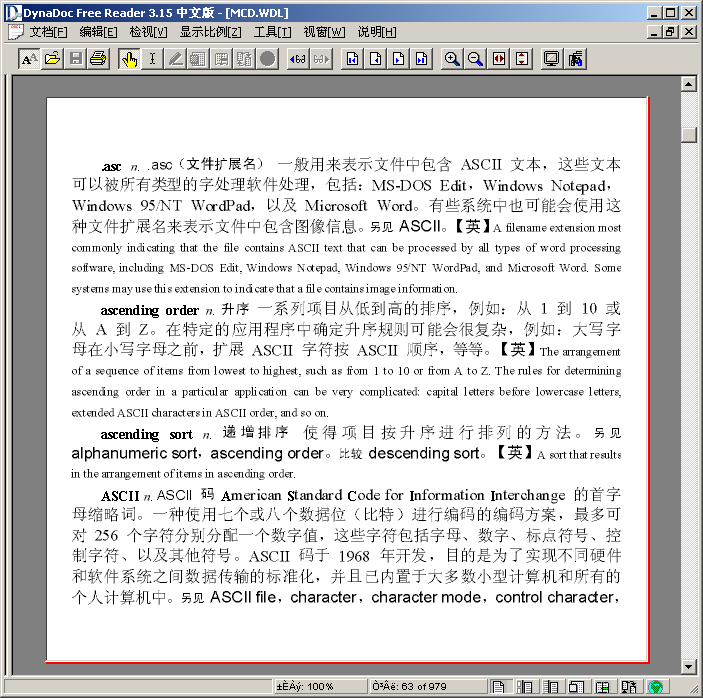Switch to single page view in status bar
This screenshot has width=703, height=698.
point(498,686)
